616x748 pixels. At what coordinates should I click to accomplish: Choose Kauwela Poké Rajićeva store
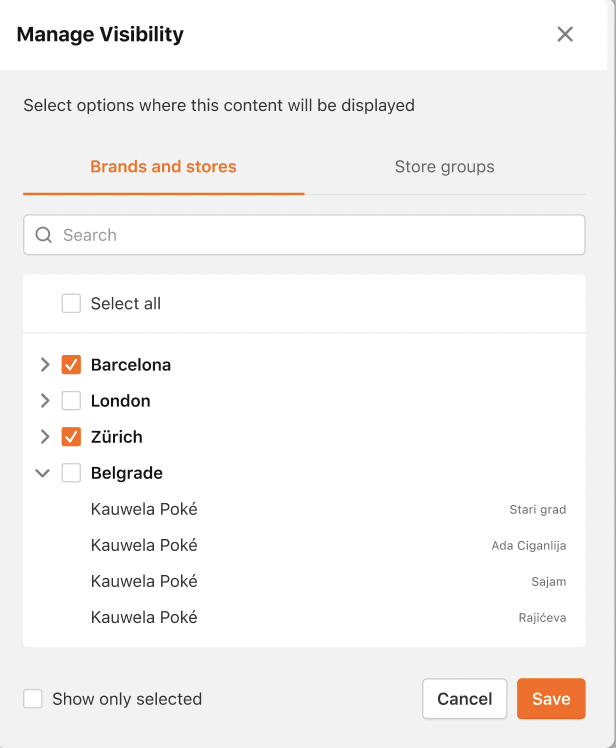click(304, 617)
